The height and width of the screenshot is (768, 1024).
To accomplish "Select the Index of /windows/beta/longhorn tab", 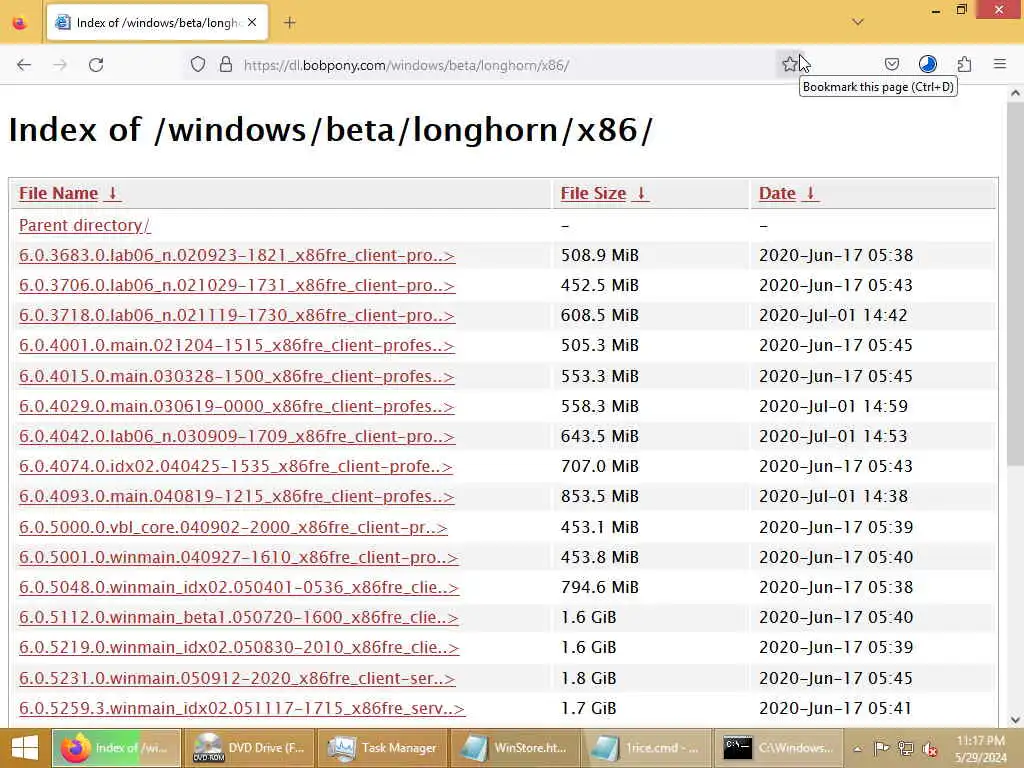I will click(x=157, y=23).
